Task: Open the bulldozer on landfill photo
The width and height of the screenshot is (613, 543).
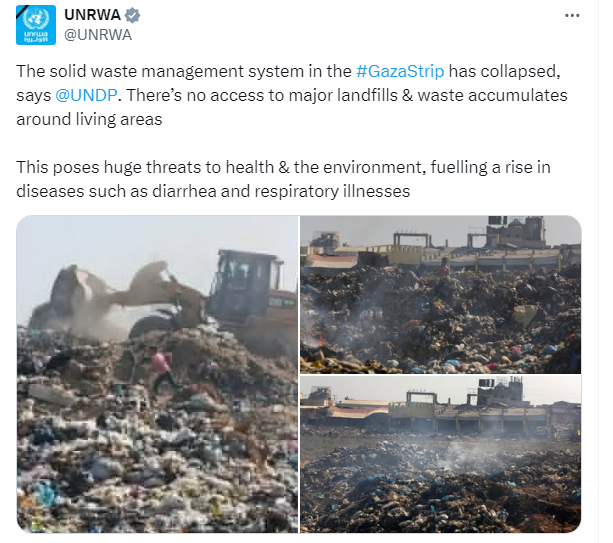Action: pos(158,374)
